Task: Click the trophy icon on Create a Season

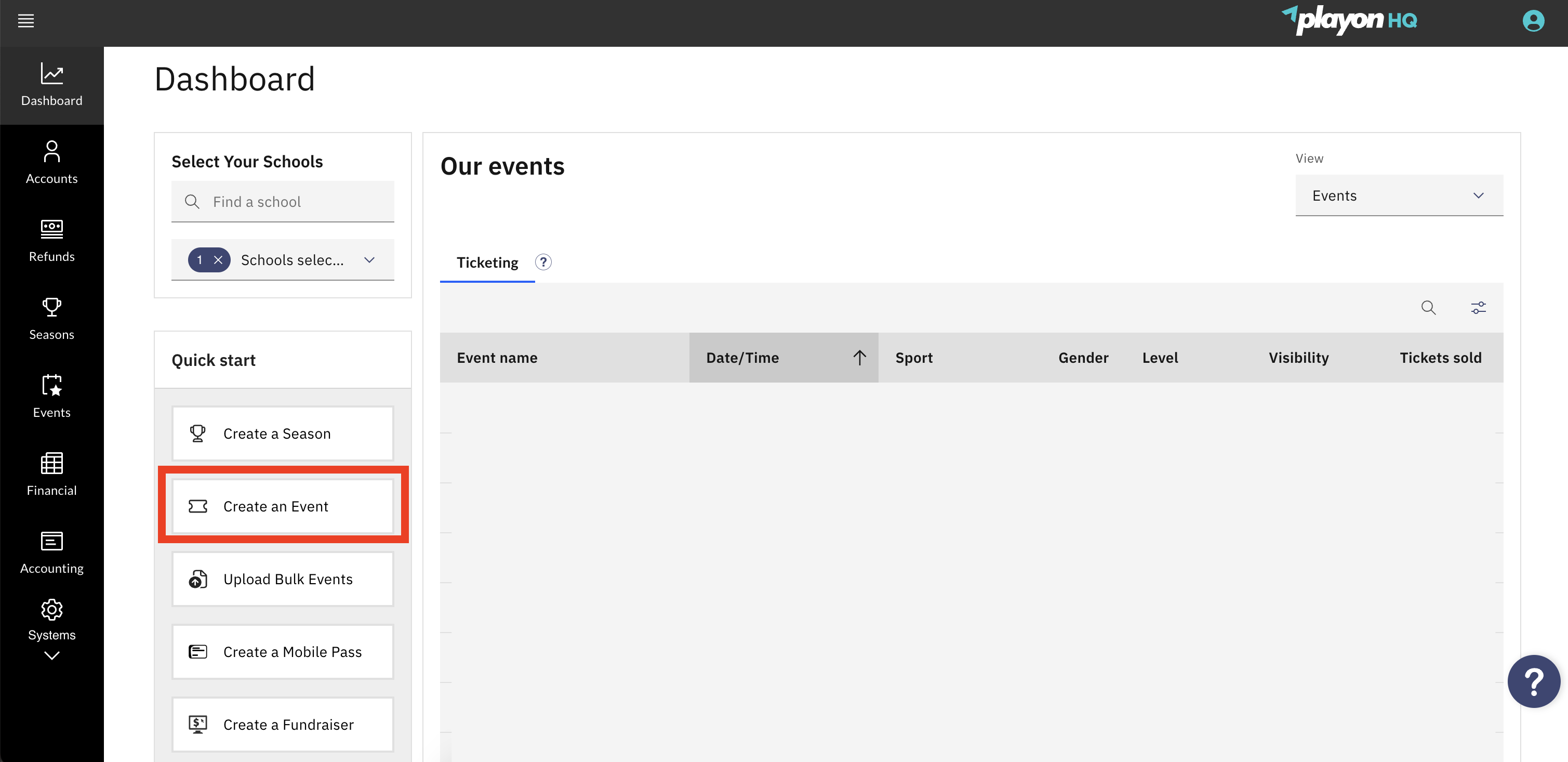Action: (198, 433)
